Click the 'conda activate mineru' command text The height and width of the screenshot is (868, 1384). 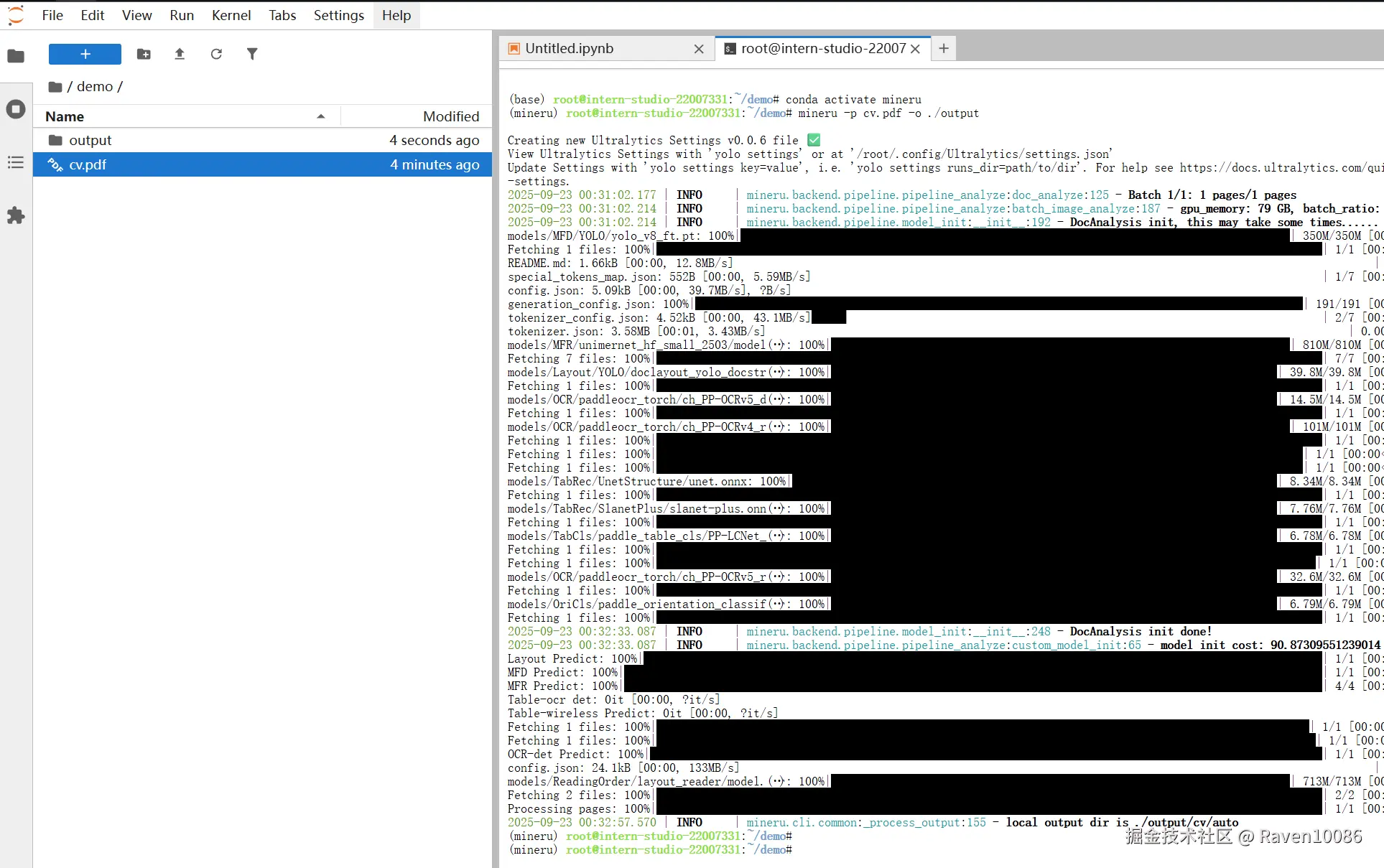(853, 100)
